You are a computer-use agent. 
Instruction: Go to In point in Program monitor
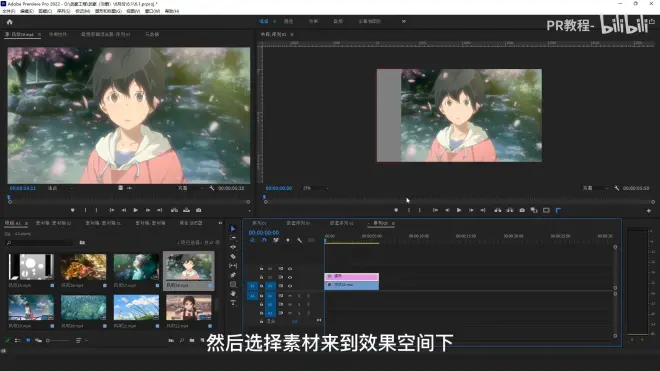(x=435, y=210)
